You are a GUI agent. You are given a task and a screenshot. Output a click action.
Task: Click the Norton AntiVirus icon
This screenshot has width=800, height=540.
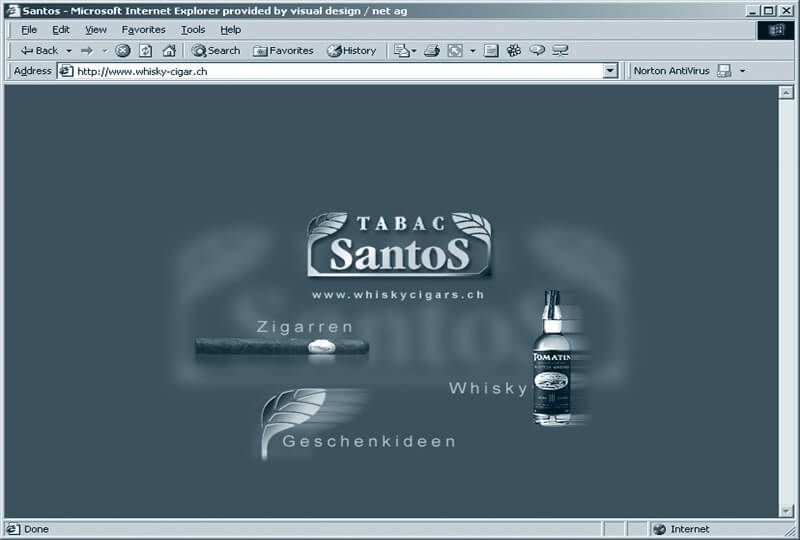click(x=724, y=71)
